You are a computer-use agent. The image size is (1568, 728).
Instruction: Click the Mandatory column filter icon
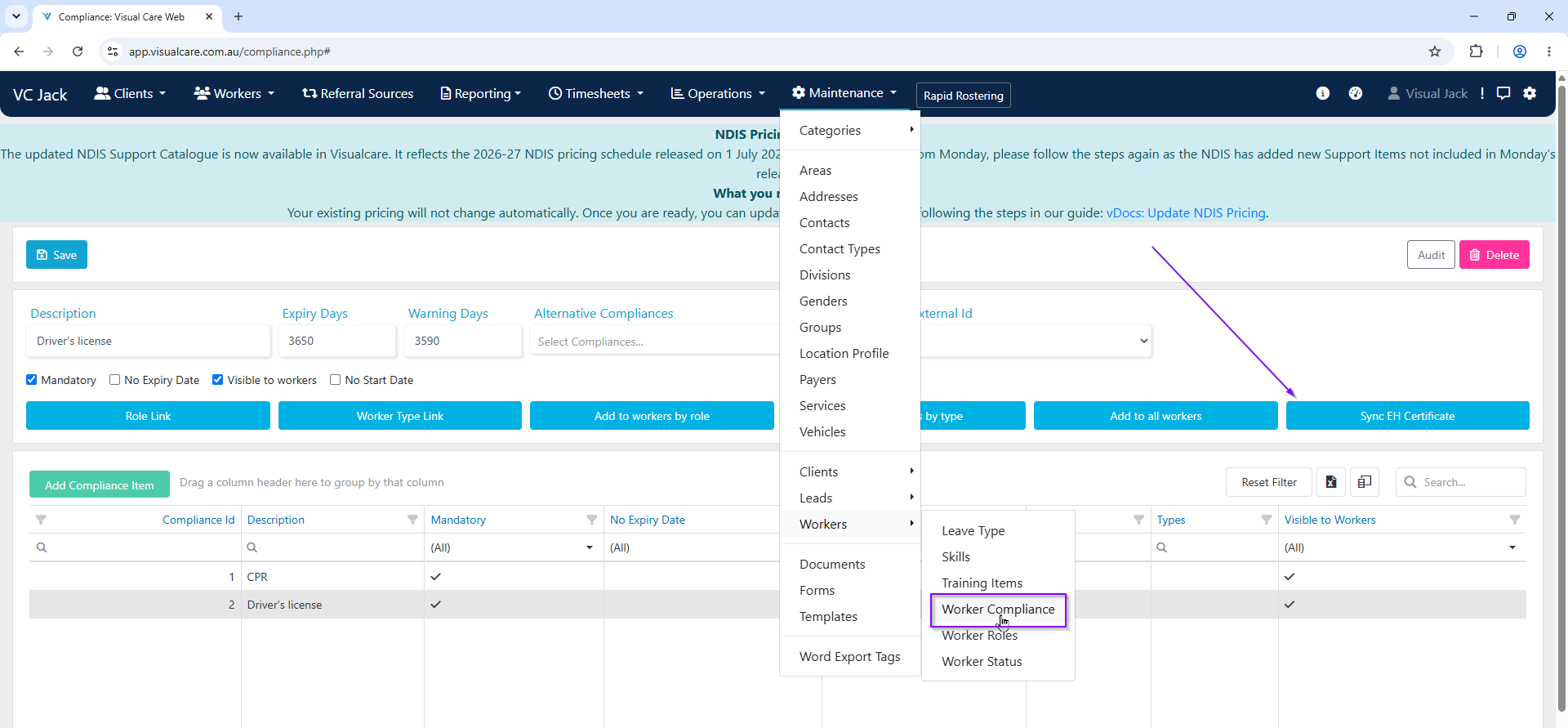[x=591, y=520]
